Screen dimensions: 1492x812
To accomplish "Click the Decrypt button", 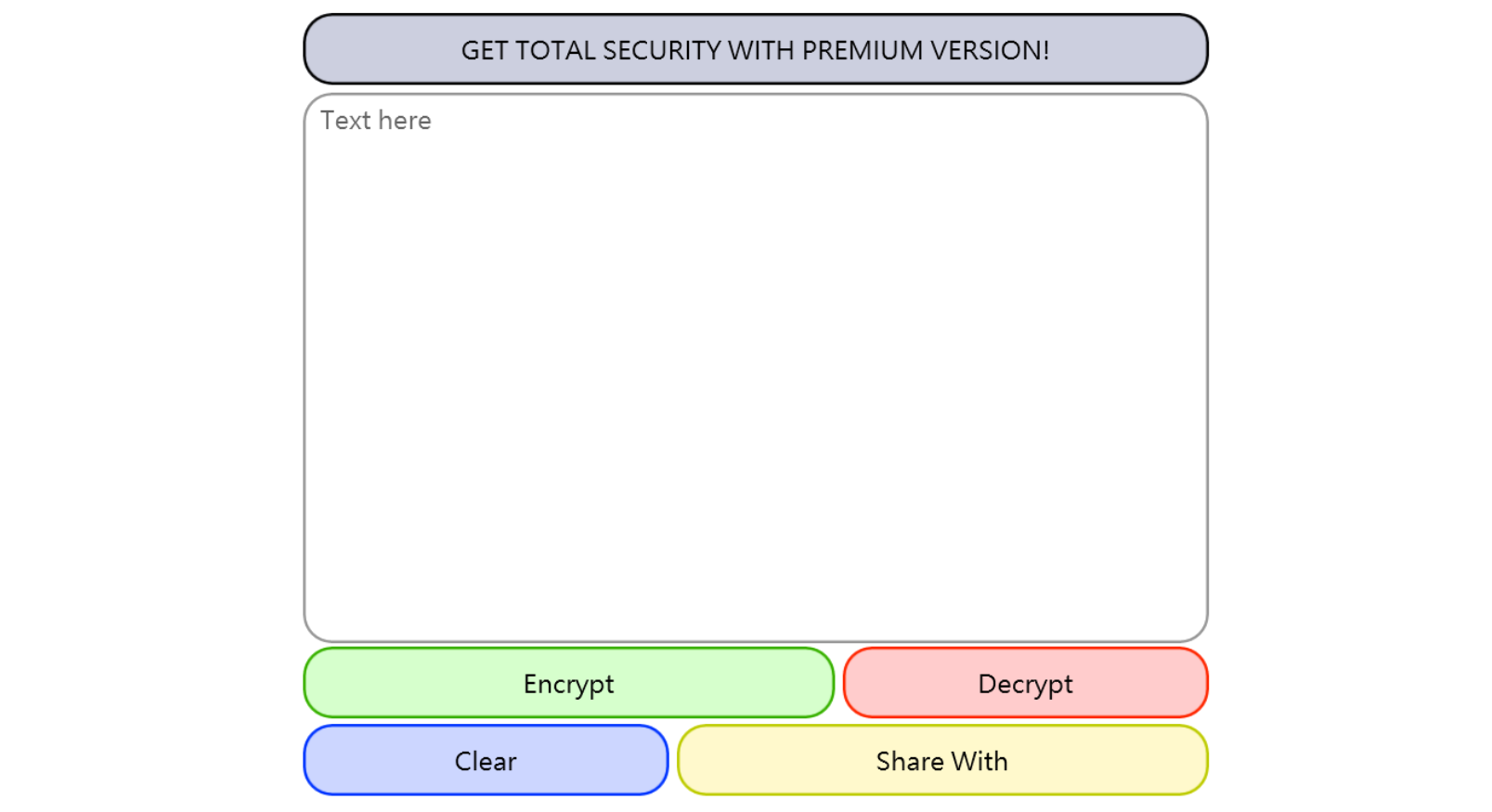I will [x=1025, y=683].
